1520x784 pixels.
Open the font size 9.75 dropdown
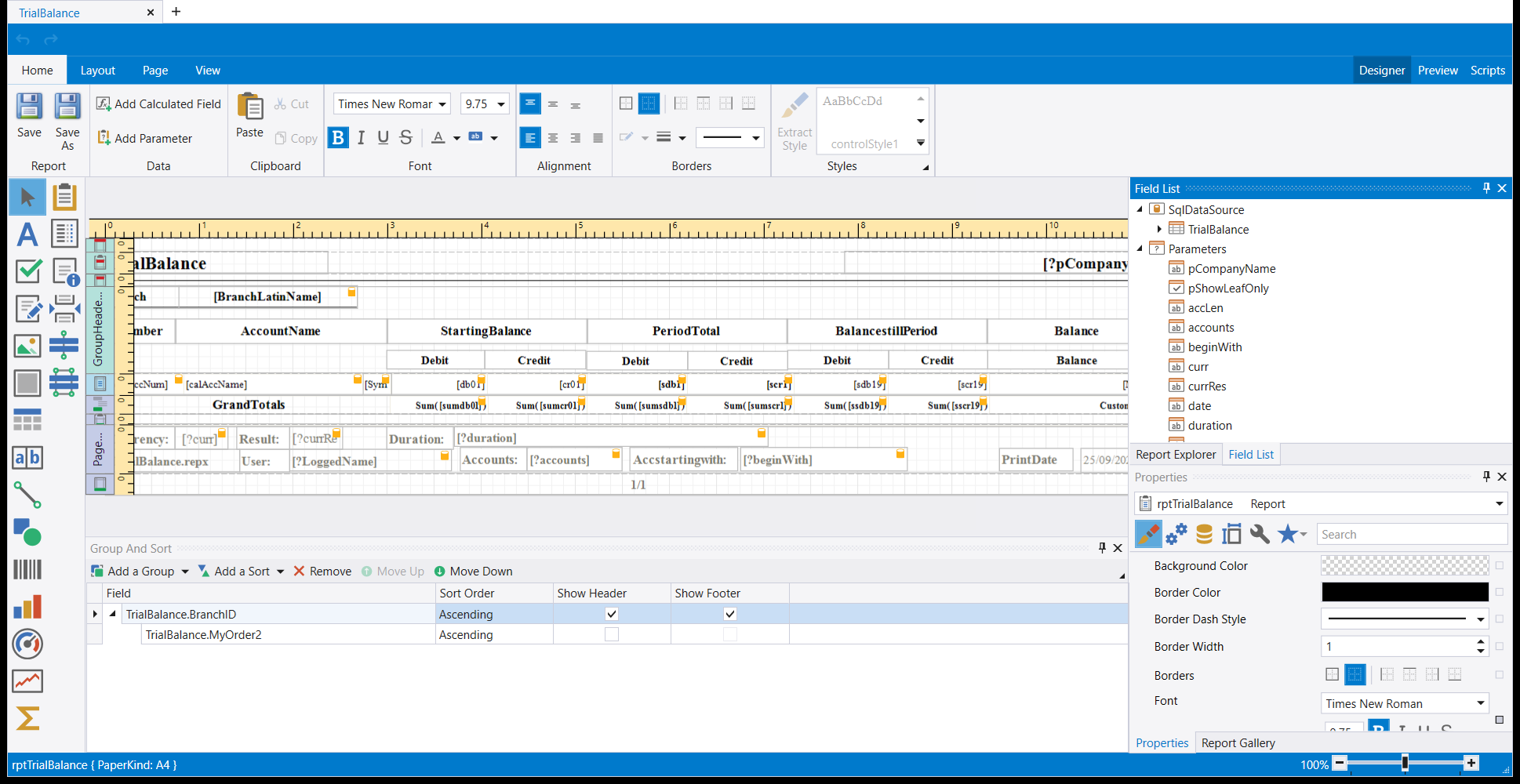[501, 104]
